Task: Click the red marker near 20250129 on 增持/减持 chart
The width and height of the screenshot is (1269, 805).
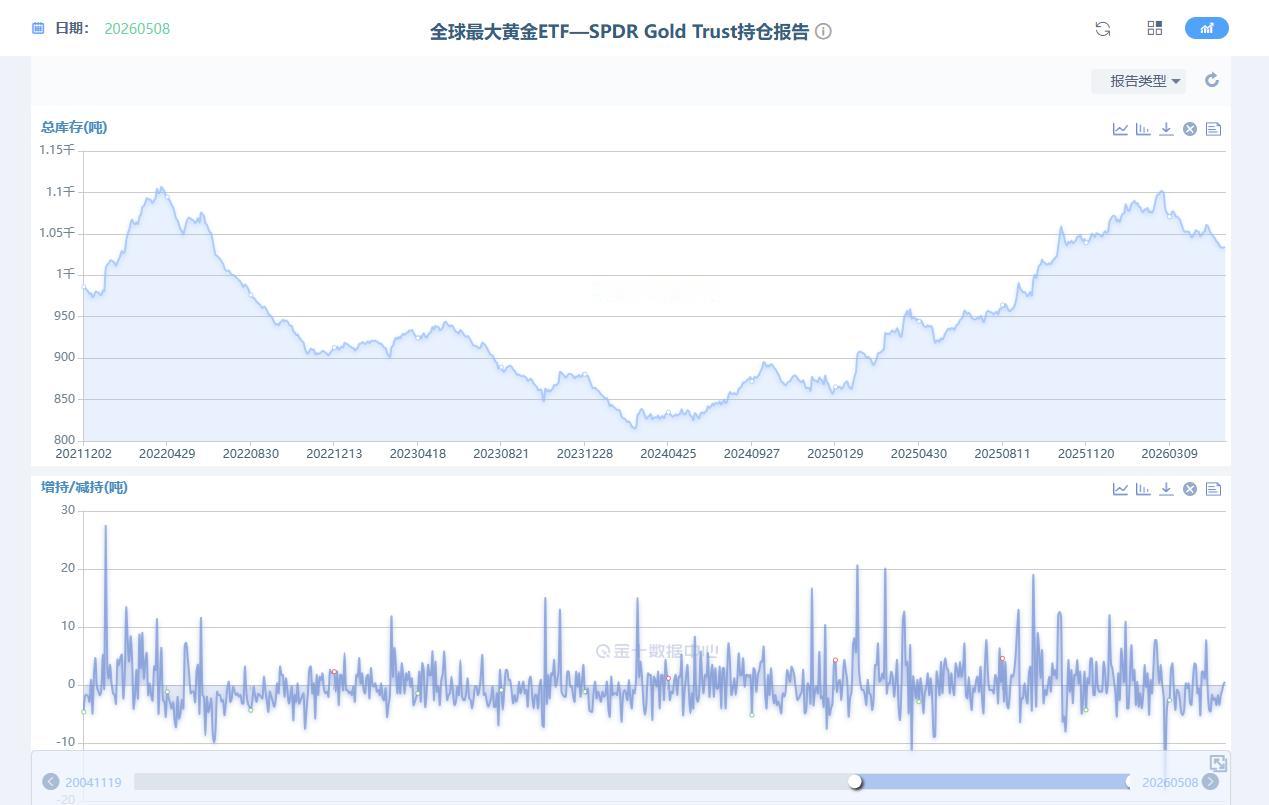Action: pos(835,660)
